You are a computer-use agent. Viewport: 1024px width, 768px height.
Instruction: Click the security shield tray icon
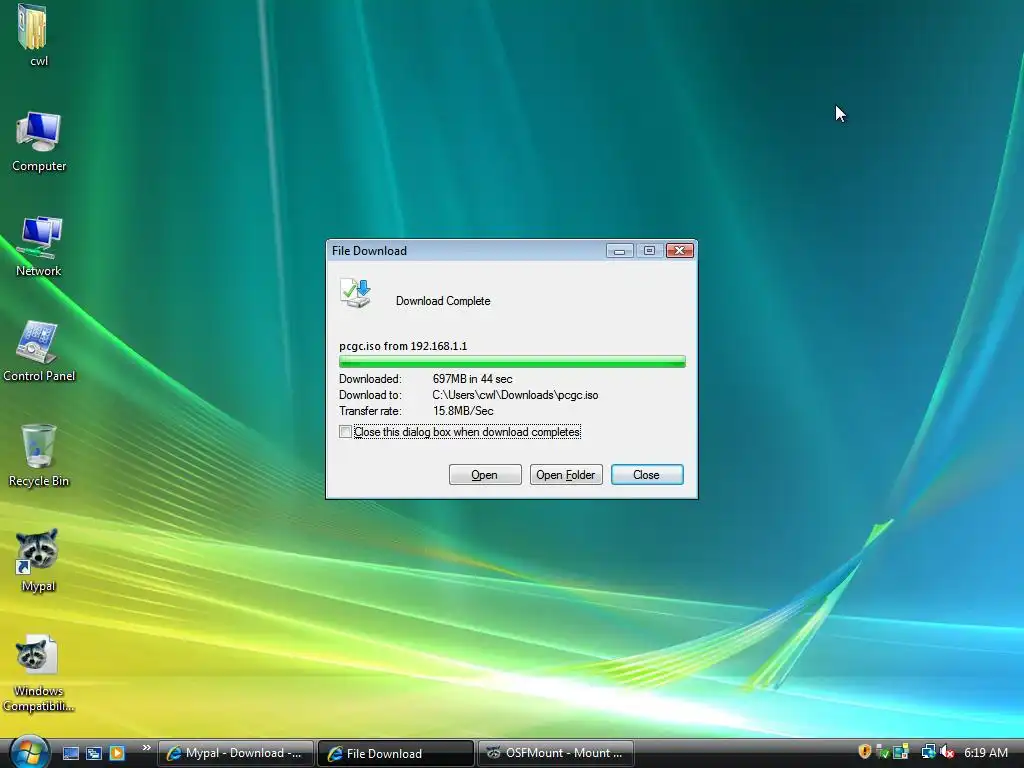[x=865, y=752]
